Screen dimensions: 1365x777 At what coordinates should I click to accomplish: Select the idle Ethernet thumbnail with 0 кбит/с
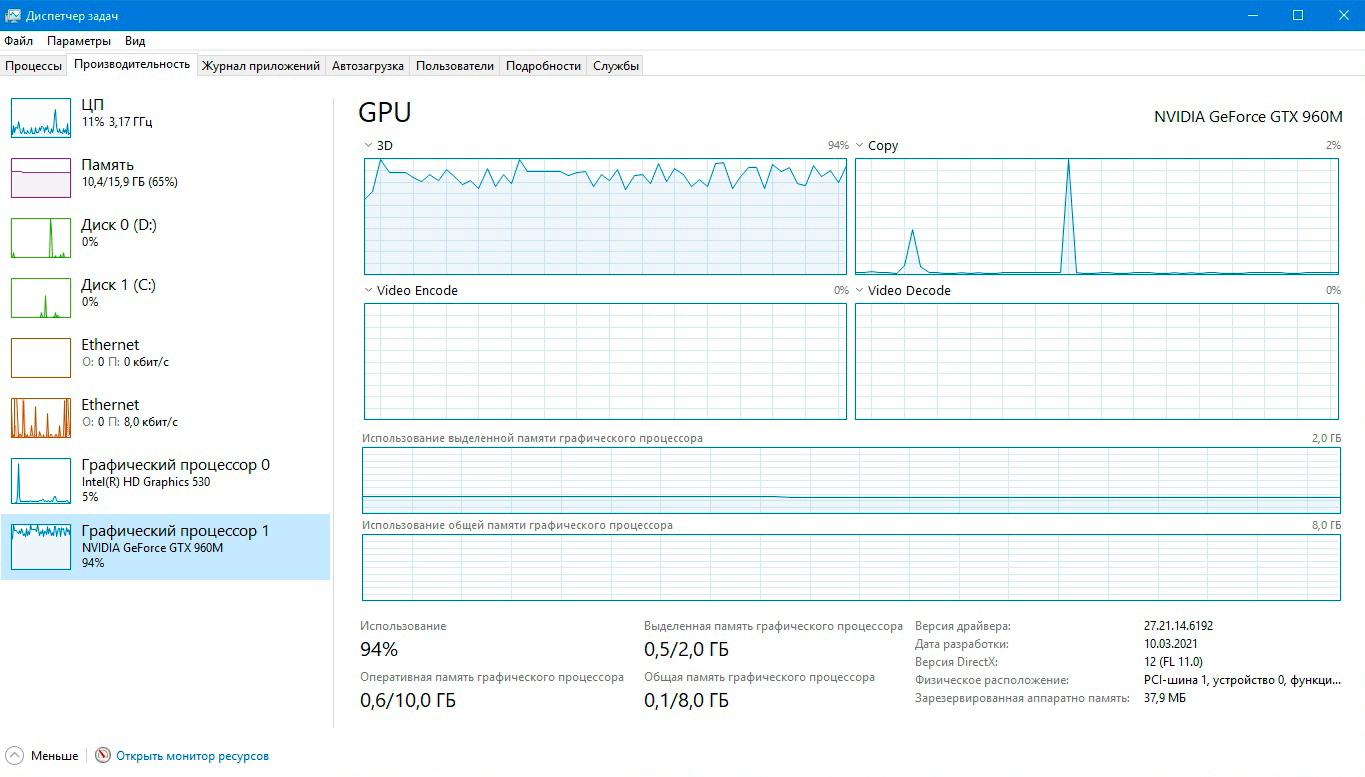point(41,357)
